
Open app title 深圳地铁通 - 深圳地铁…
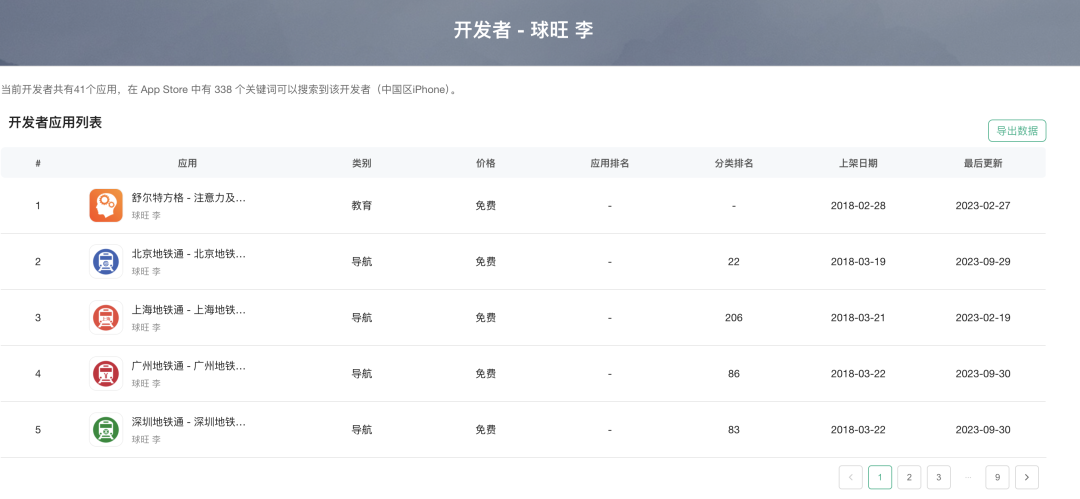pyautogui.click(x=189, y=422)
